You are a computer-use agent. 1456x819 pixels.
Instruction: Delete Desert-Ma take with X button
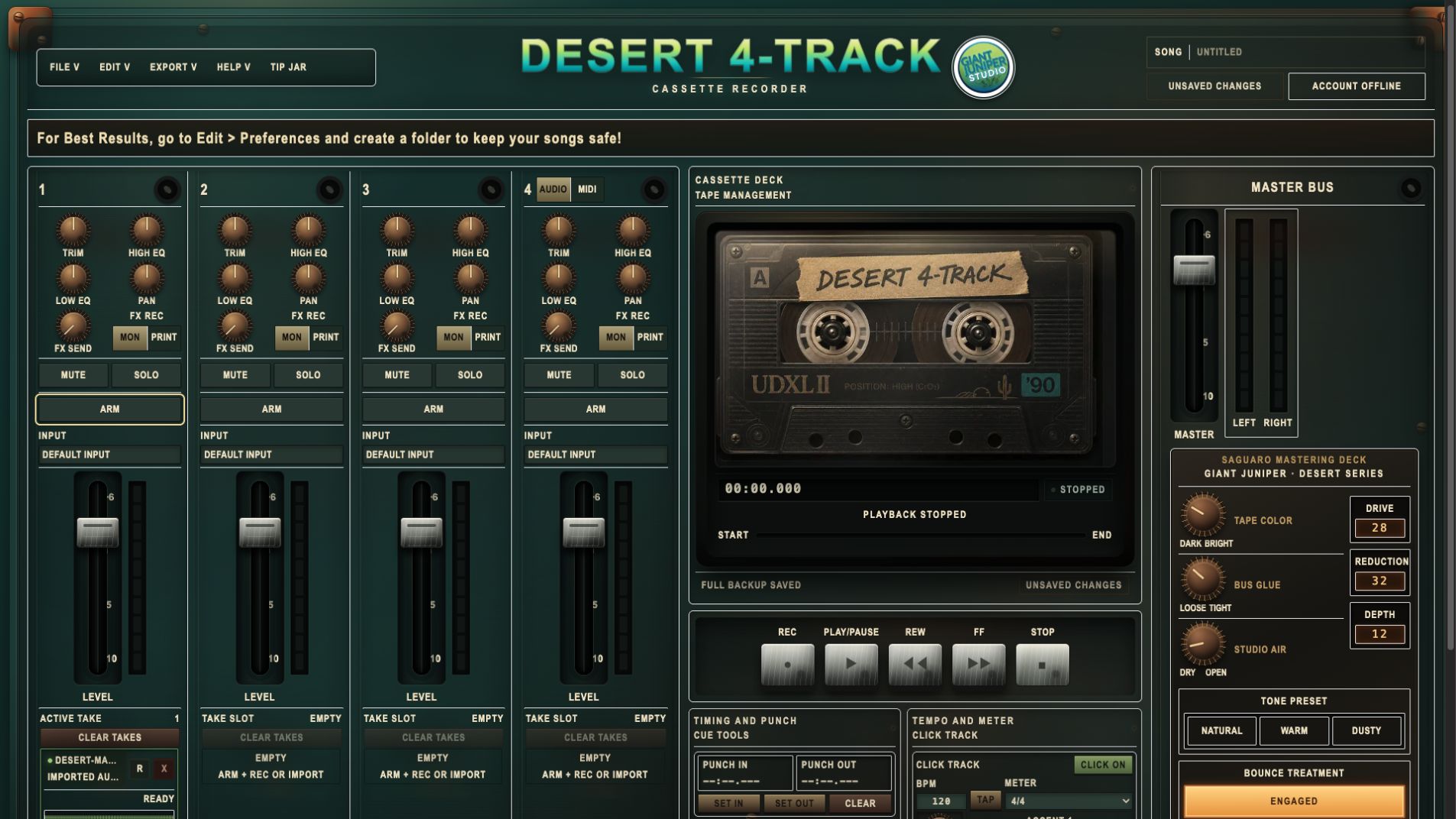[164, 769]
